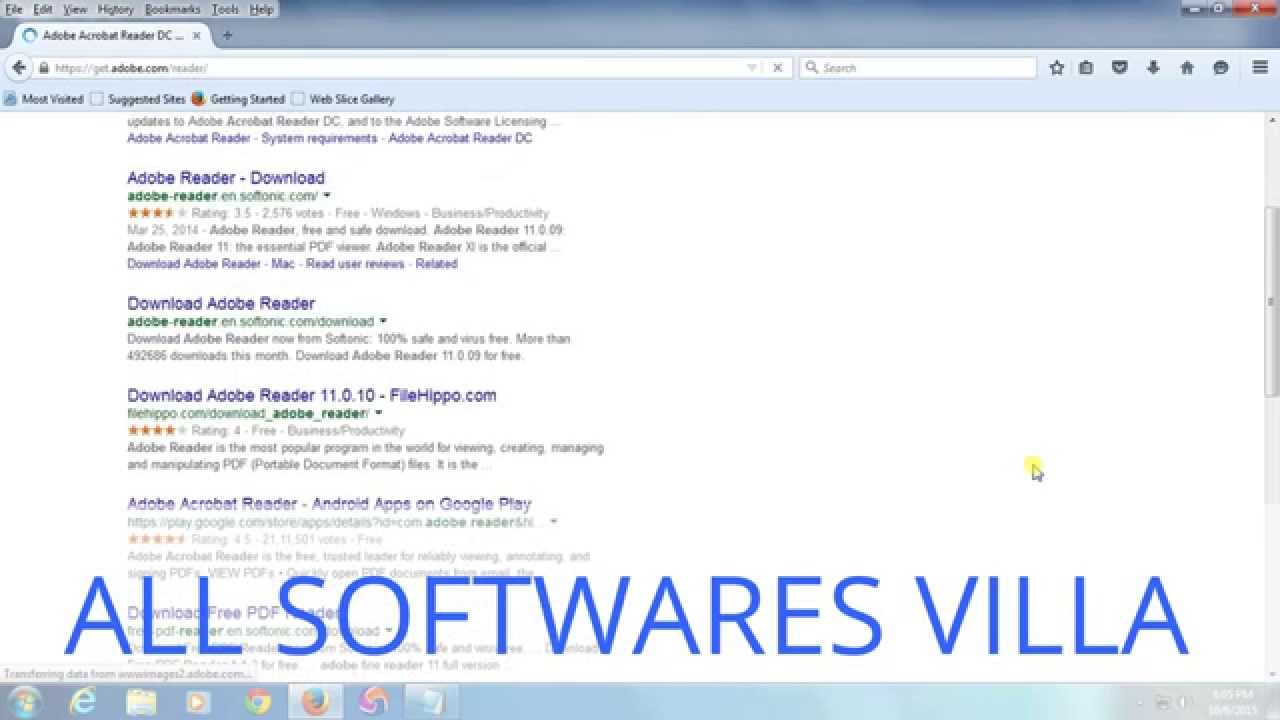This screenshot has width=1280, height=720.
Task: Save page to Pocket icon
Action: (x=1120, y=68)
